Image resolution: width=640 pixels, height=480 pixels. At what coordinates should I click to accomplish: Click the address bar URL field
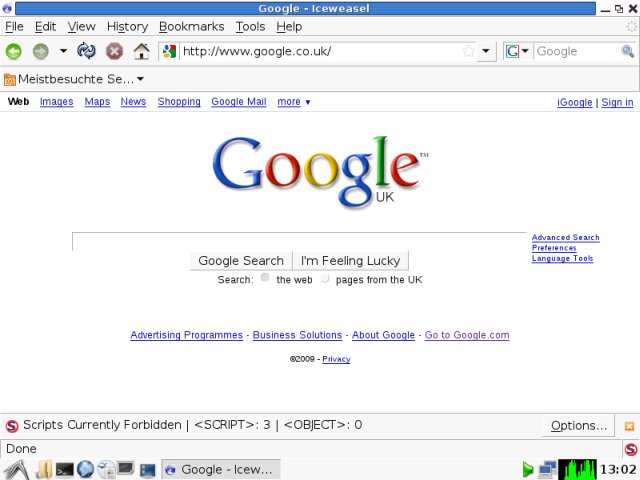320,51
